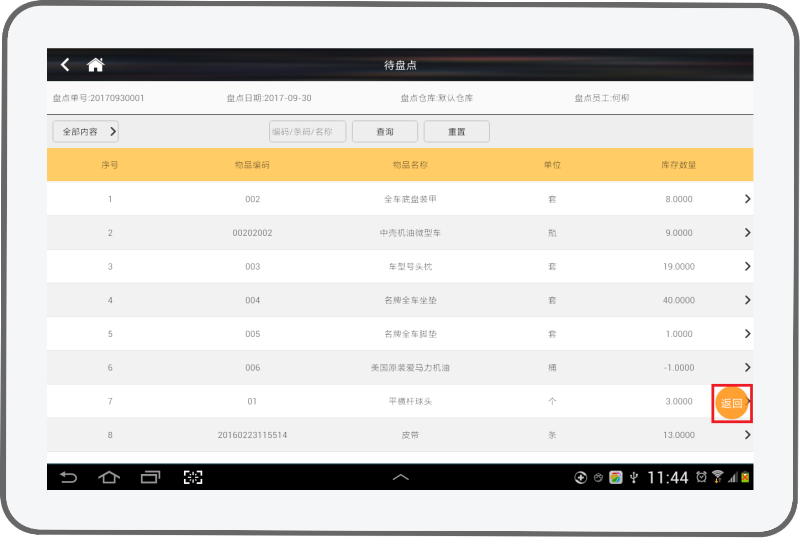
Task: Tap the screenshot capture icon in navigation bar
Action: tap(193, 477)
